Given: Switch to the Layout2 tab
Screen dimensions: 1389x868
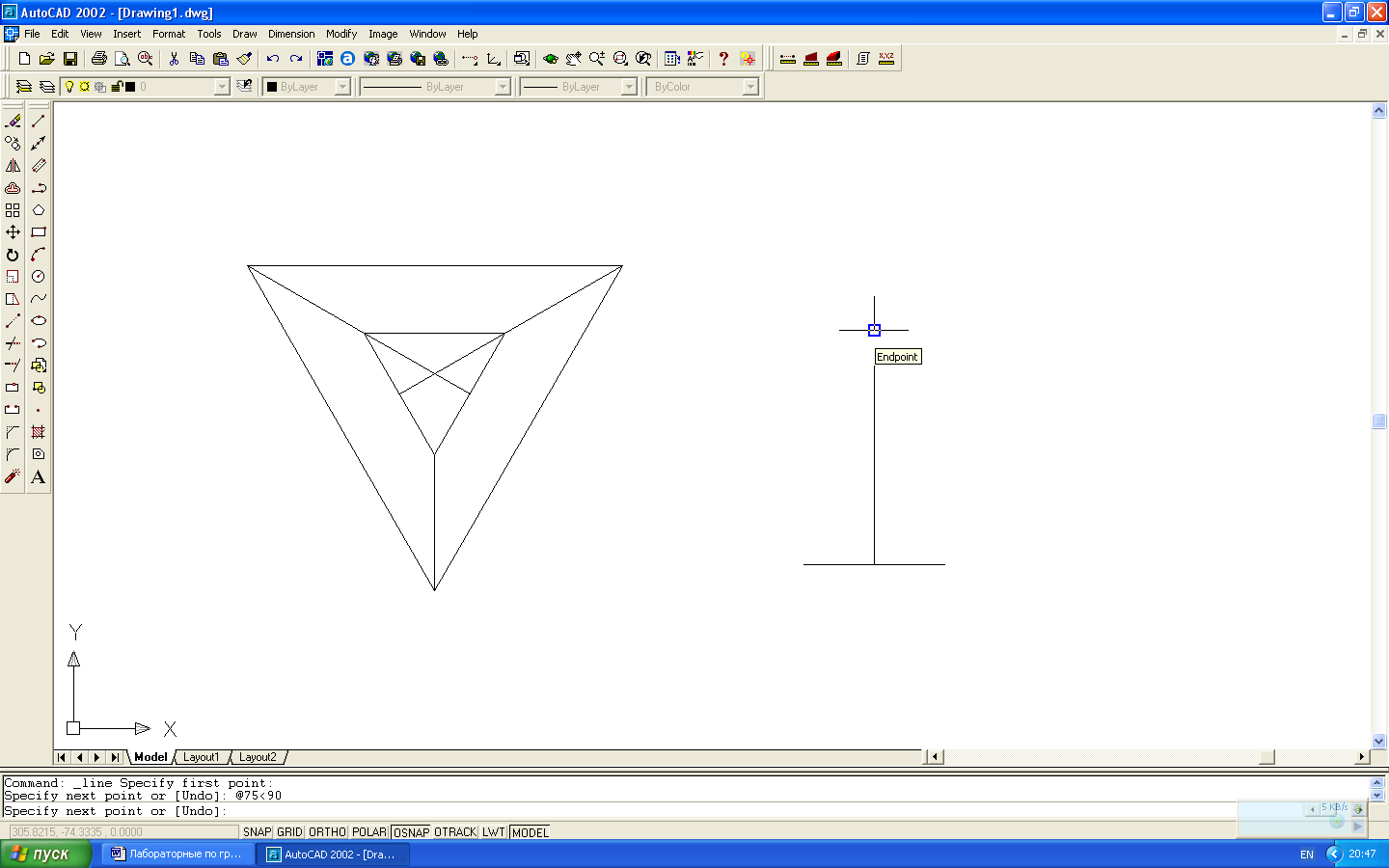Looking at the screenshot, I should pyautogui.click(x=258, y=757).
